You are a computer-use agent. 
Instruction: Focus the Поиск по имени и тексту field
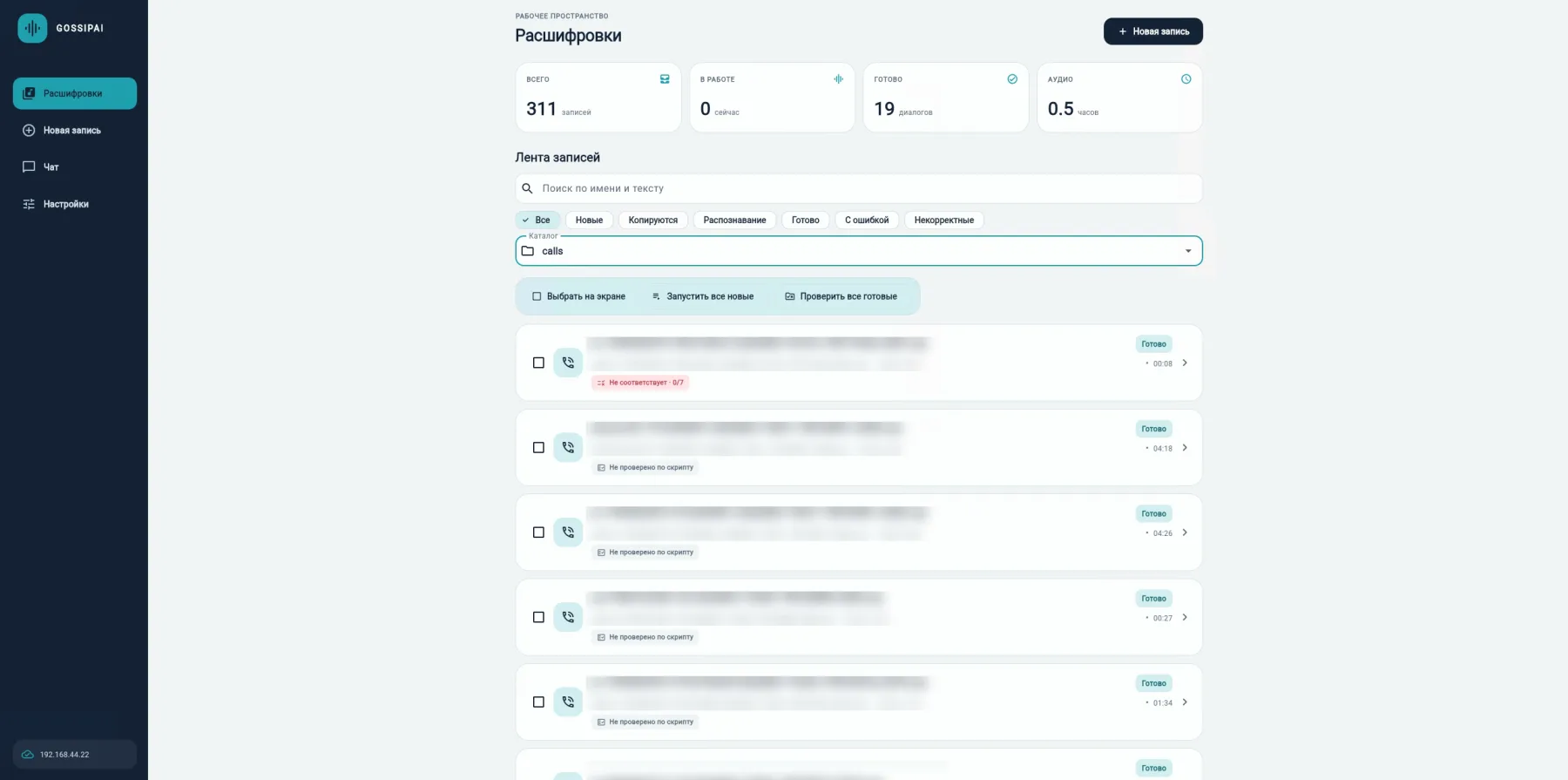(859, 188)
